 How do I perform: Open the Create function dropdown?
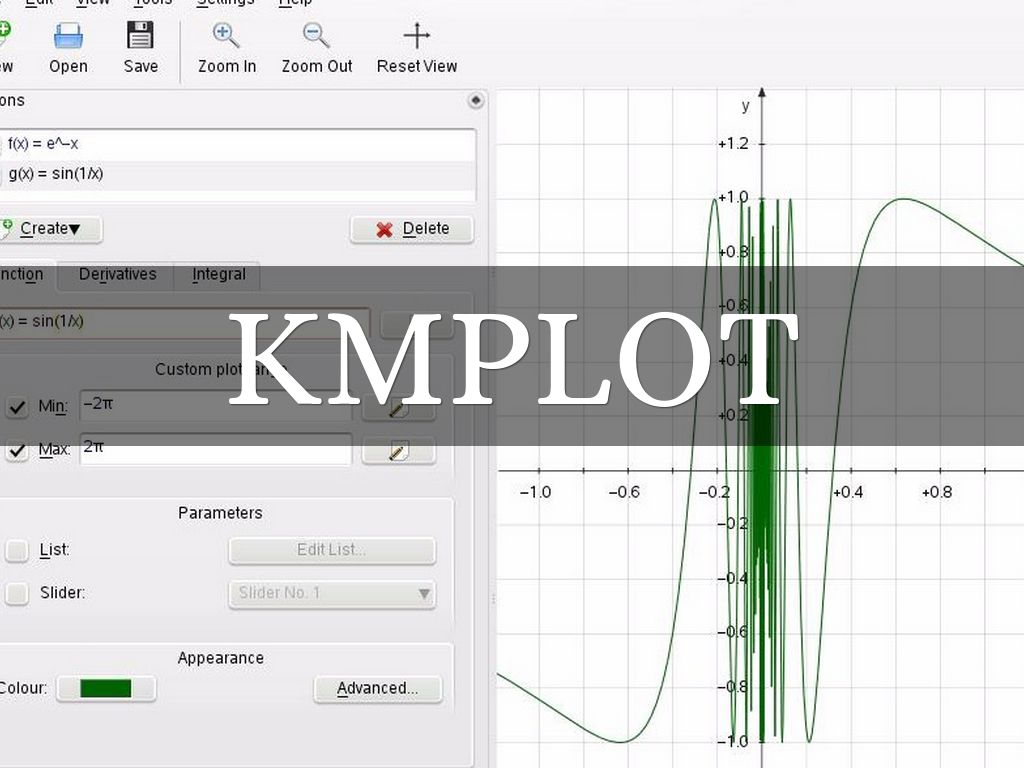pyautogui.click(x=48, y=229)
